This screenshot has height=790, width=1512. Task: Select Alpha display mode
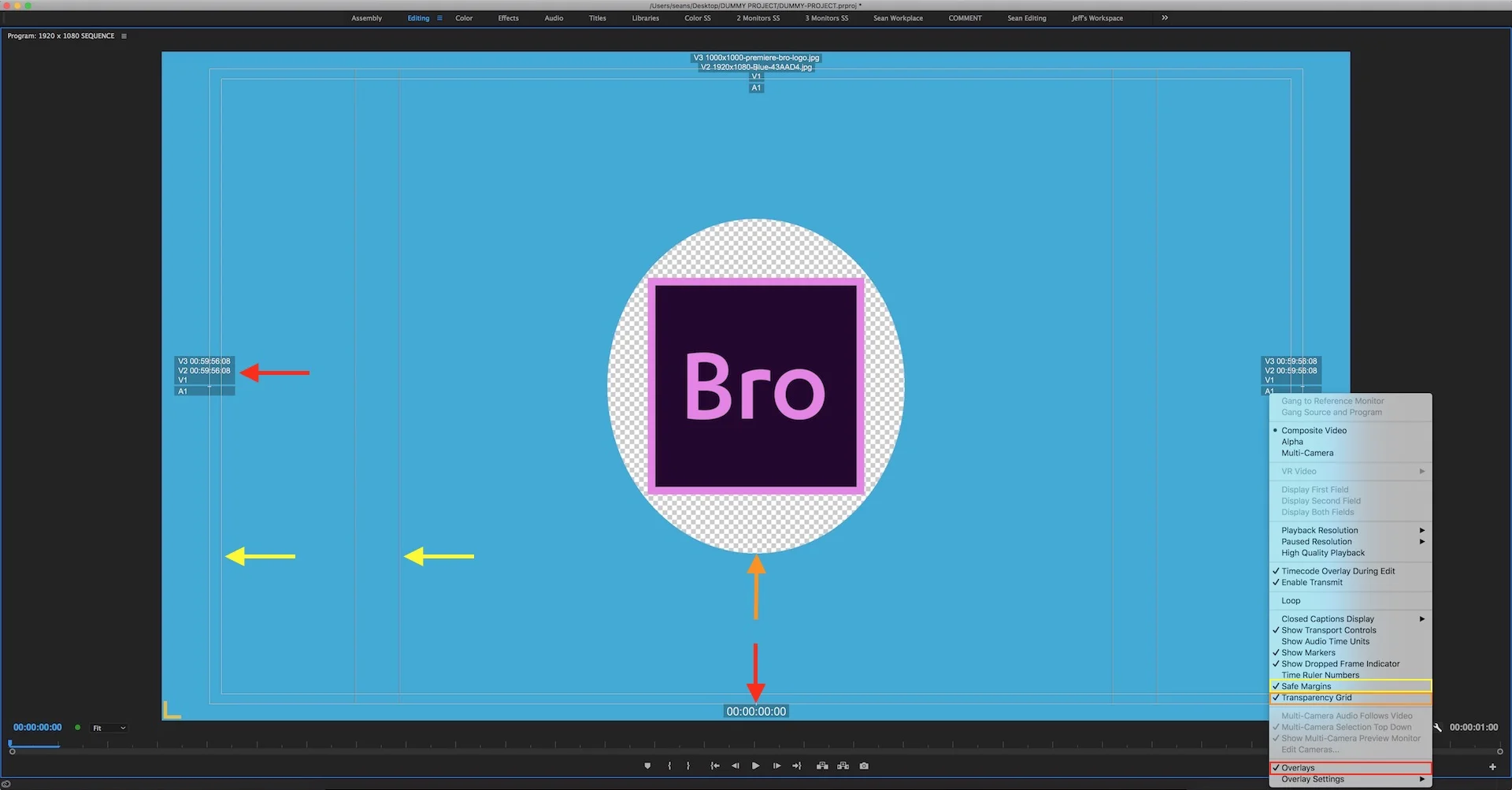(x=1351, y=442)
